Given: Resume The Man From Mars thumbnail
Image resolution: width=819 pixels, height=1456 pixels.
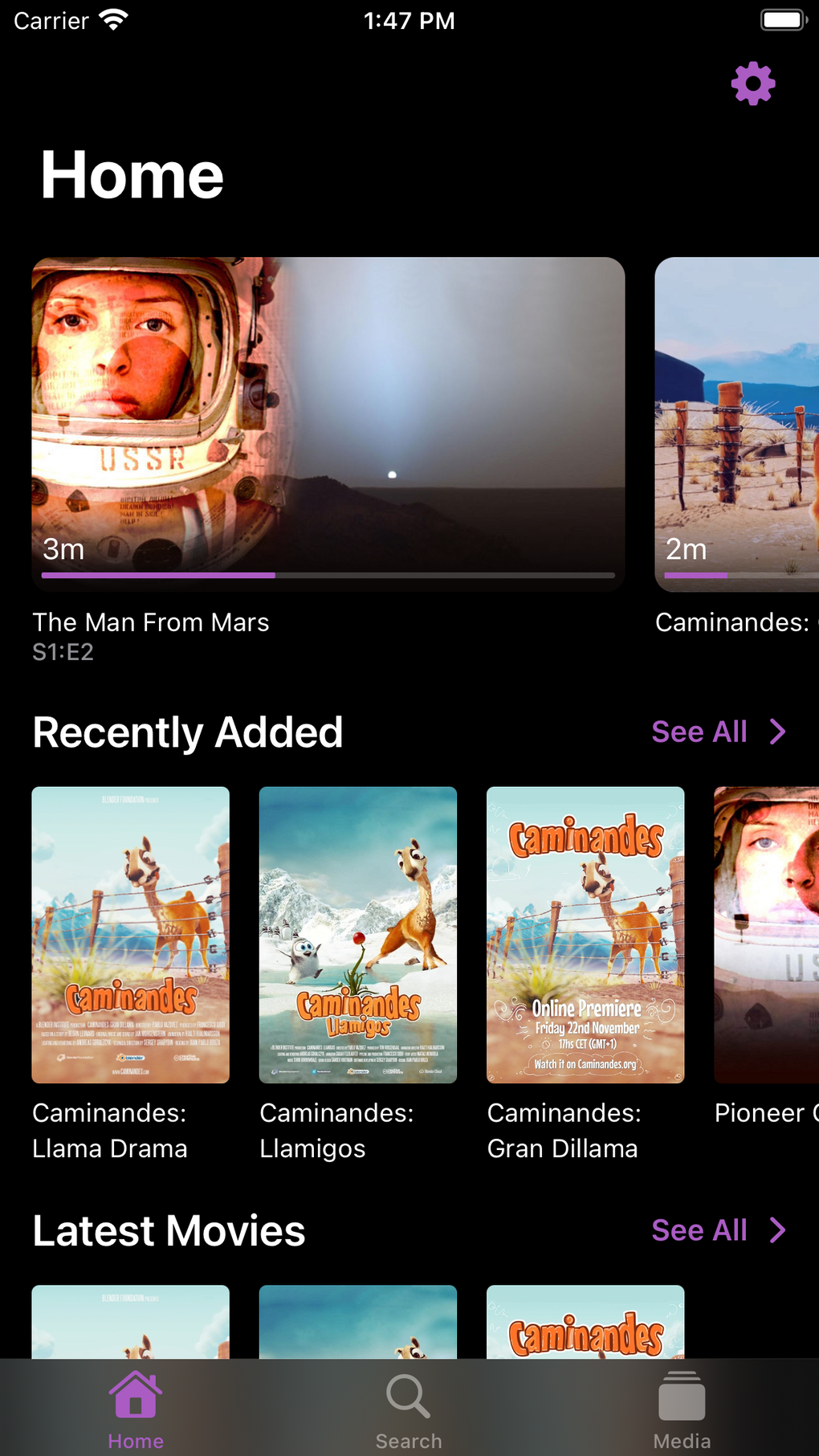Looking at the screenshot, I should click(328, 424).
